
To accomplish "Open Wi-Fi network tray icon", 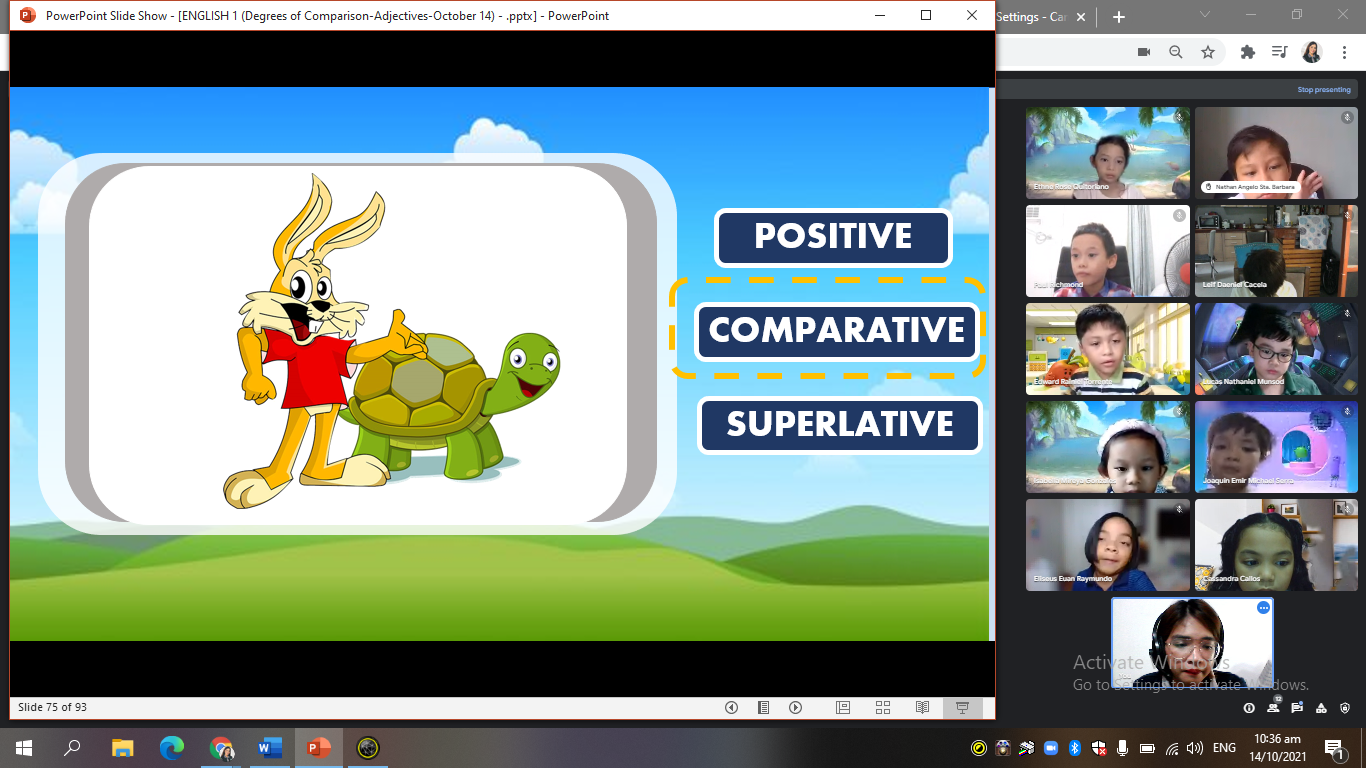I will tap(1171, 748).
